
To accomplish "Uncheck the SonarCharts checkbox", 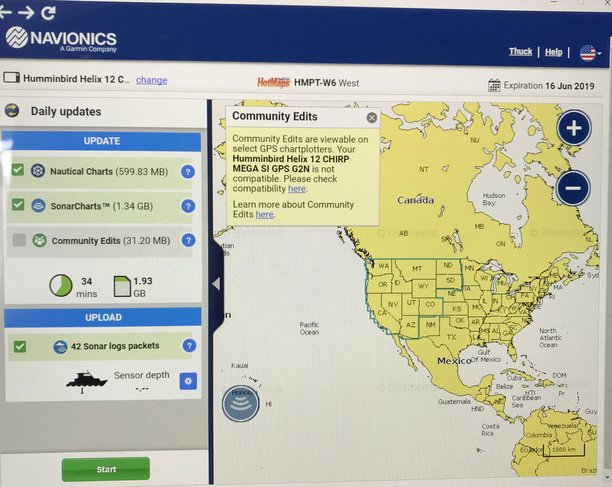I will 18,204.
